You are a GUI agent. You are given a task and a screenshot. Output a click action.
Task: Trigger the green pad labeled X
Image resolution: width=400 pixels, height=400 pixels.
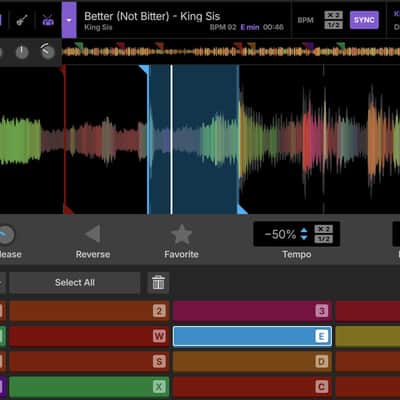pyautogui.click(x=89, y=387)
